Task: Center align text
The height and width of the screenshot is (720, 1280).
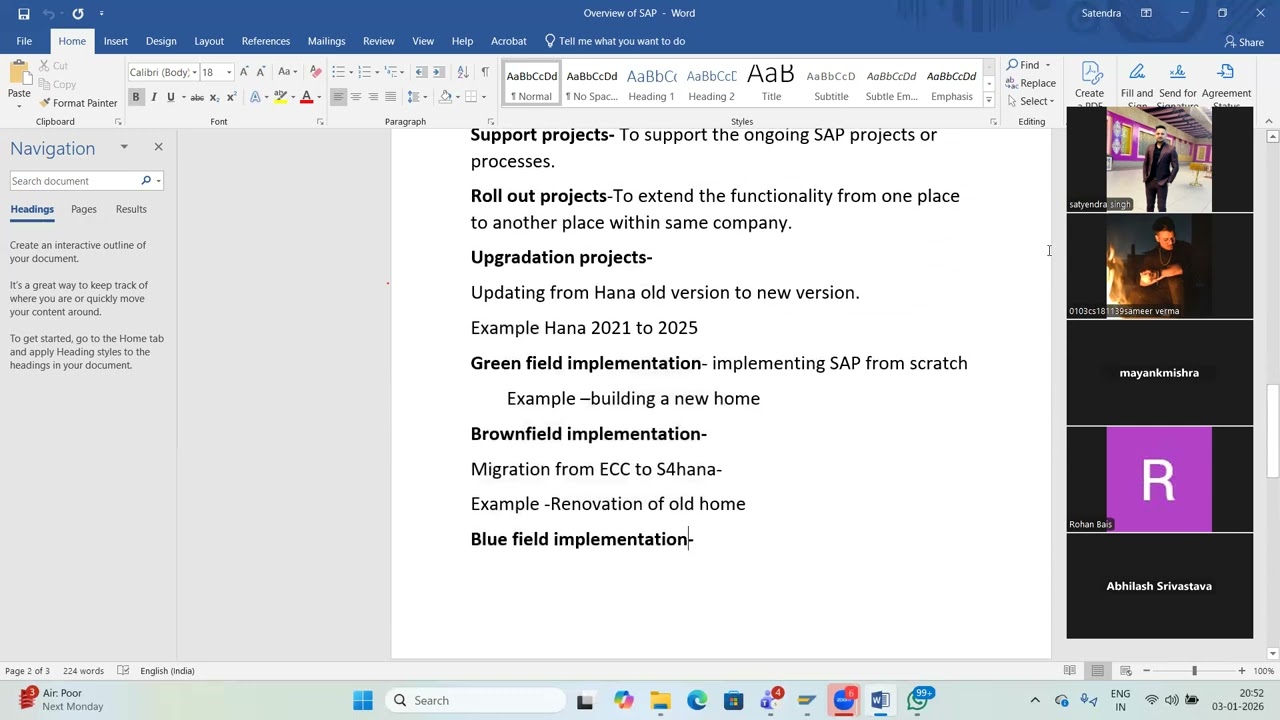Action: point(355,97)
